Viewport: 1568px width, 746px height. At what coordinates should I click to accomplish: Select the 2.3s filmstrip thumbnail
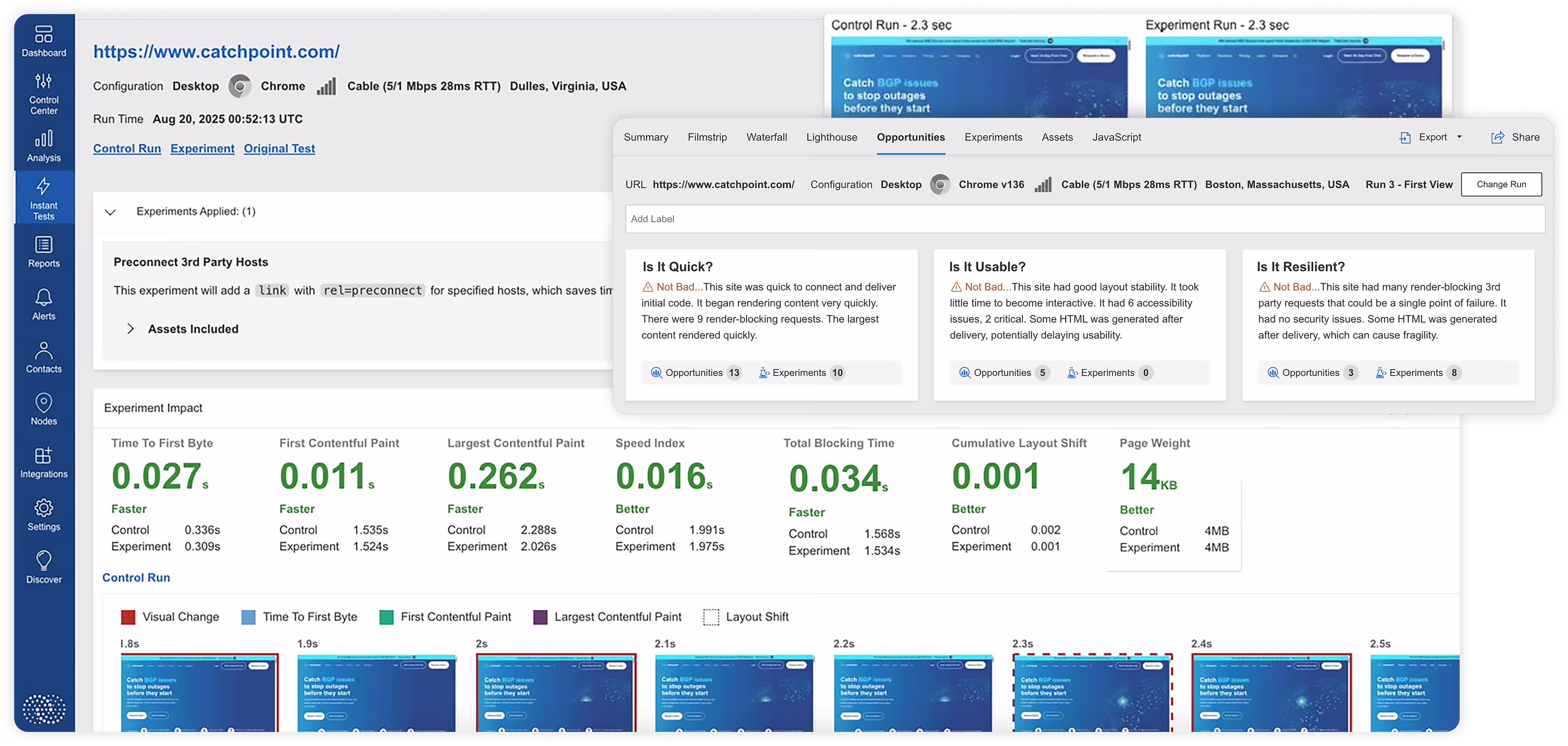click(x=1092, y=692)
